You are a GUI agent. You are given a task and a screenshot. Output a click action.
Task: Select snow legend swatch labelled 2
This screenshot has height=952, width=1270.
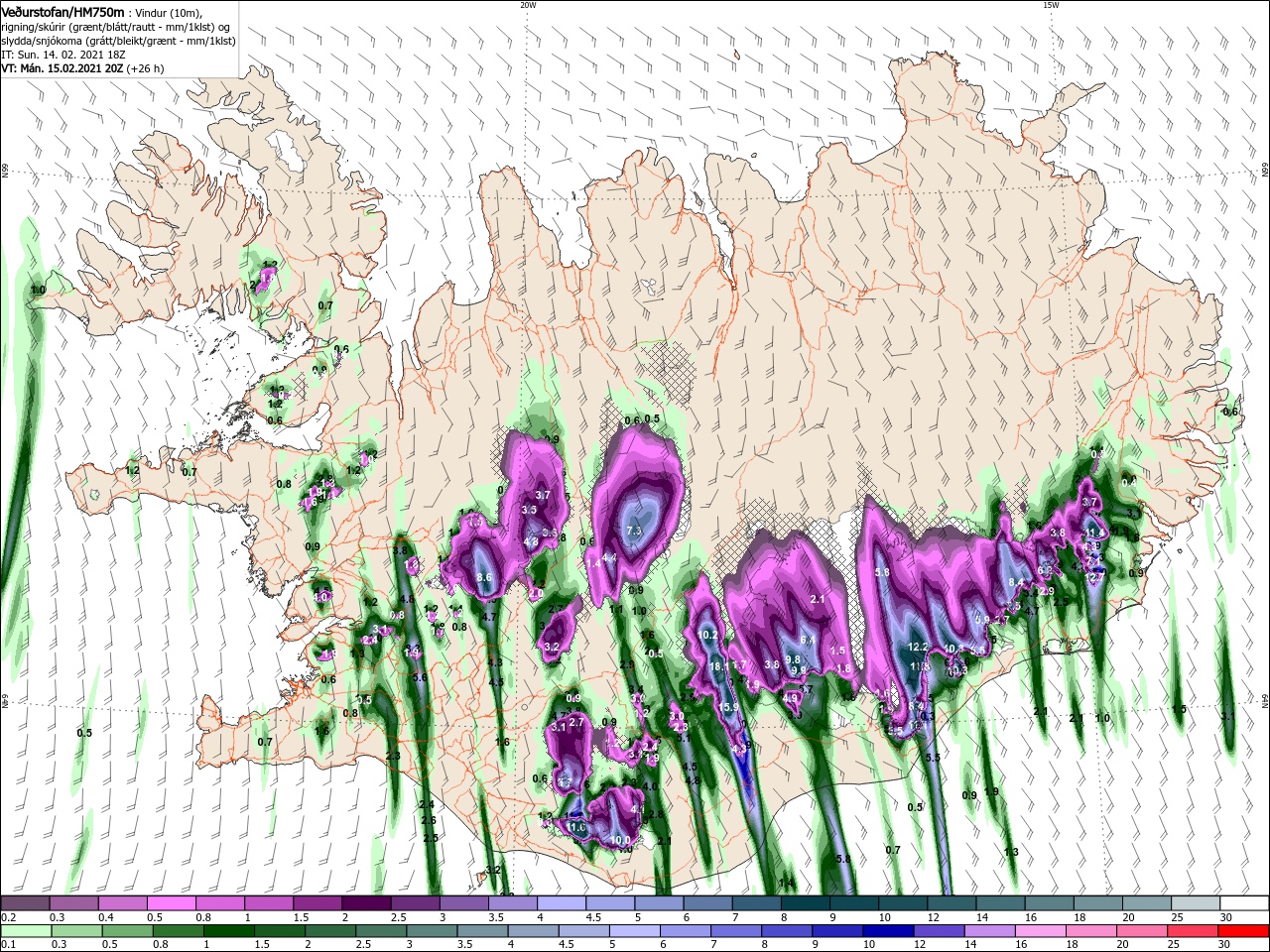(x=365, y=903)
